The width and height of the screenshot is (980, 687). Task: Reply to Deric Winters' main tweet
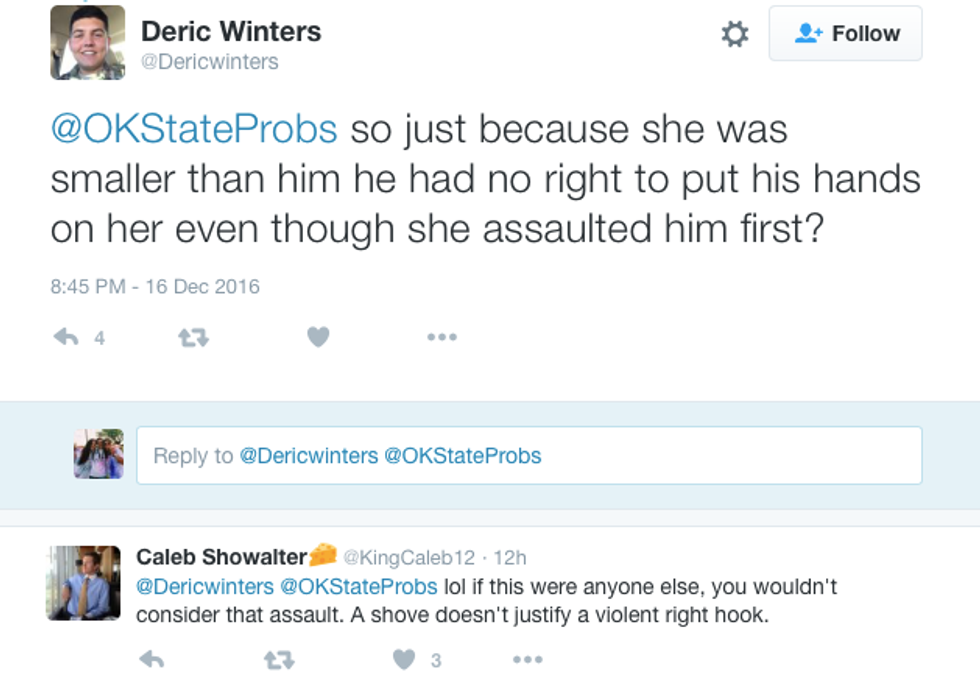click(x=66, y=338)
